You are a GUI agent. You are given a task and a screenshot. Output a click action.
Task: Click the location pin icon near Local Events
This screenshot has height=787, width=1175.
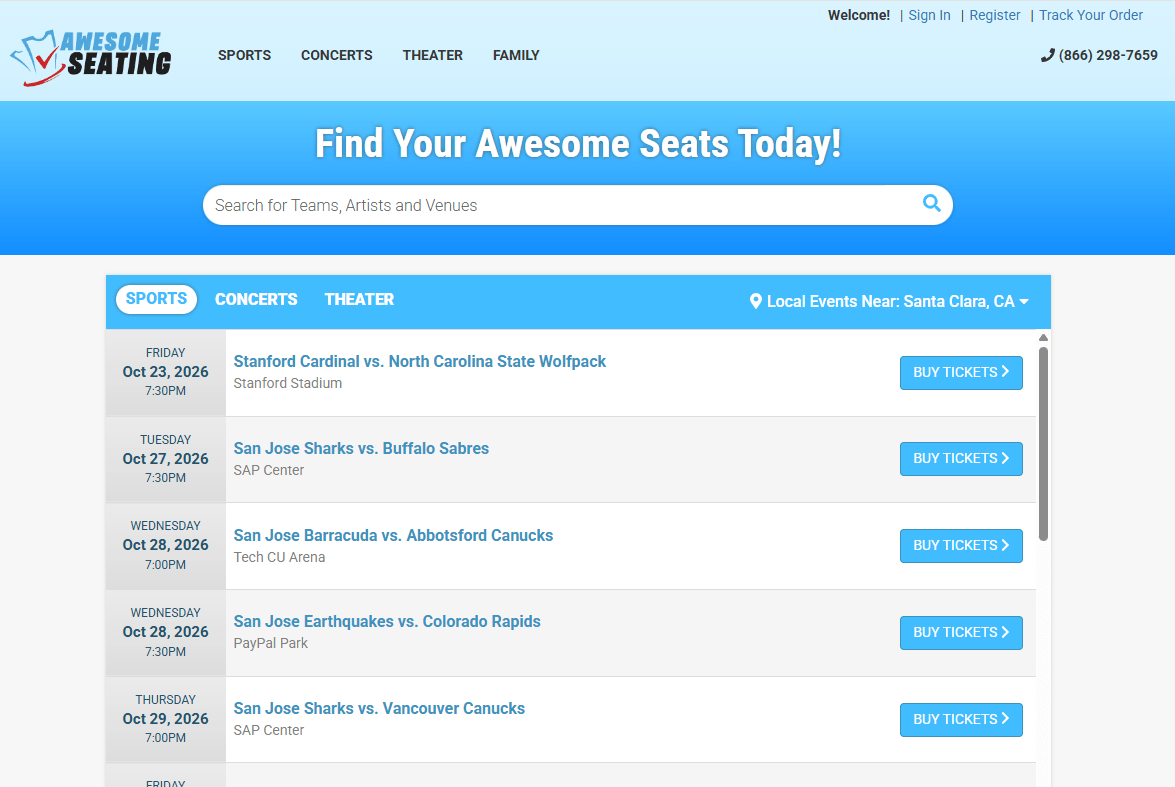[x=755, y=301]
